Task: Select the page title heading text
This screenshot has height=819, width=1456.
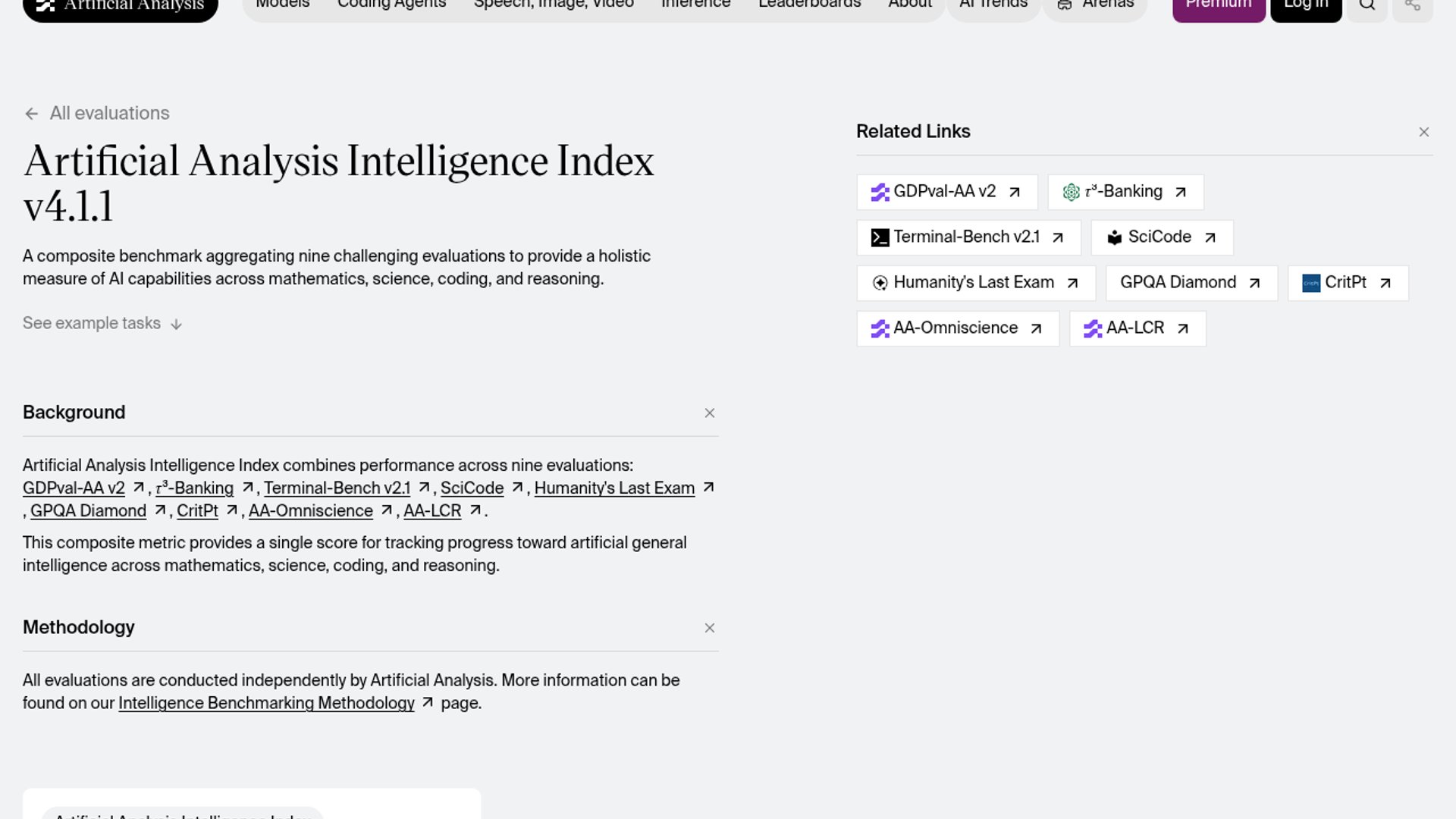Action: click(338, 184)
